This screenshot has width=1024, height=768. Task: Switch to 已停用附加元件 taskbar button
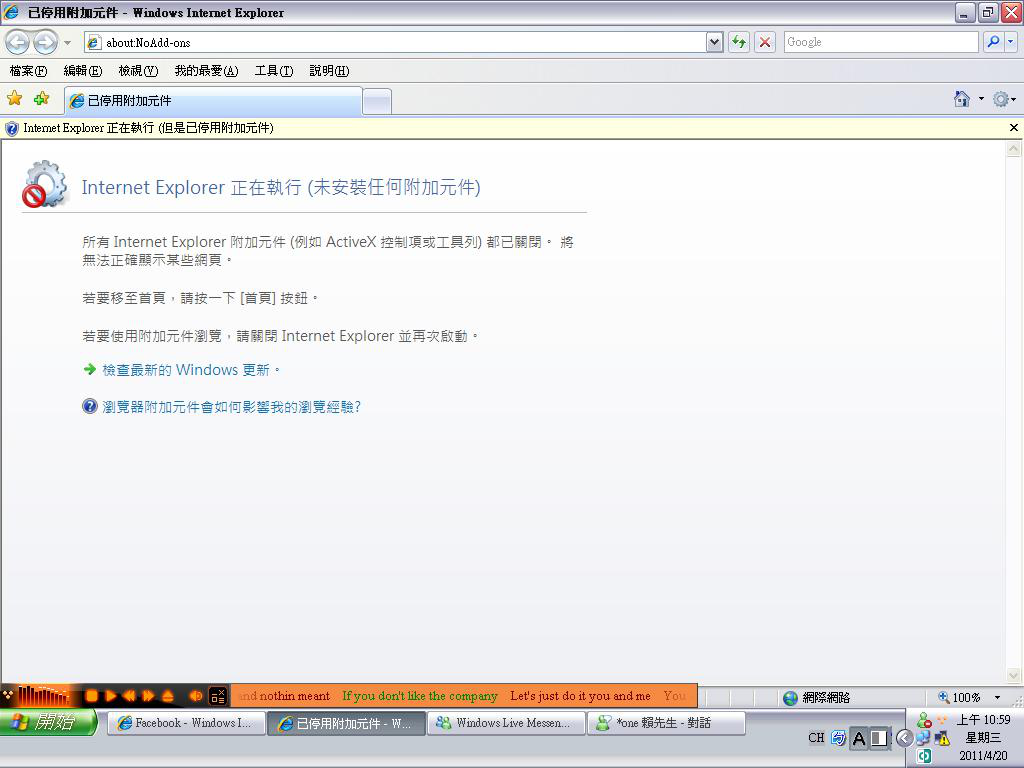click(345, 723)
